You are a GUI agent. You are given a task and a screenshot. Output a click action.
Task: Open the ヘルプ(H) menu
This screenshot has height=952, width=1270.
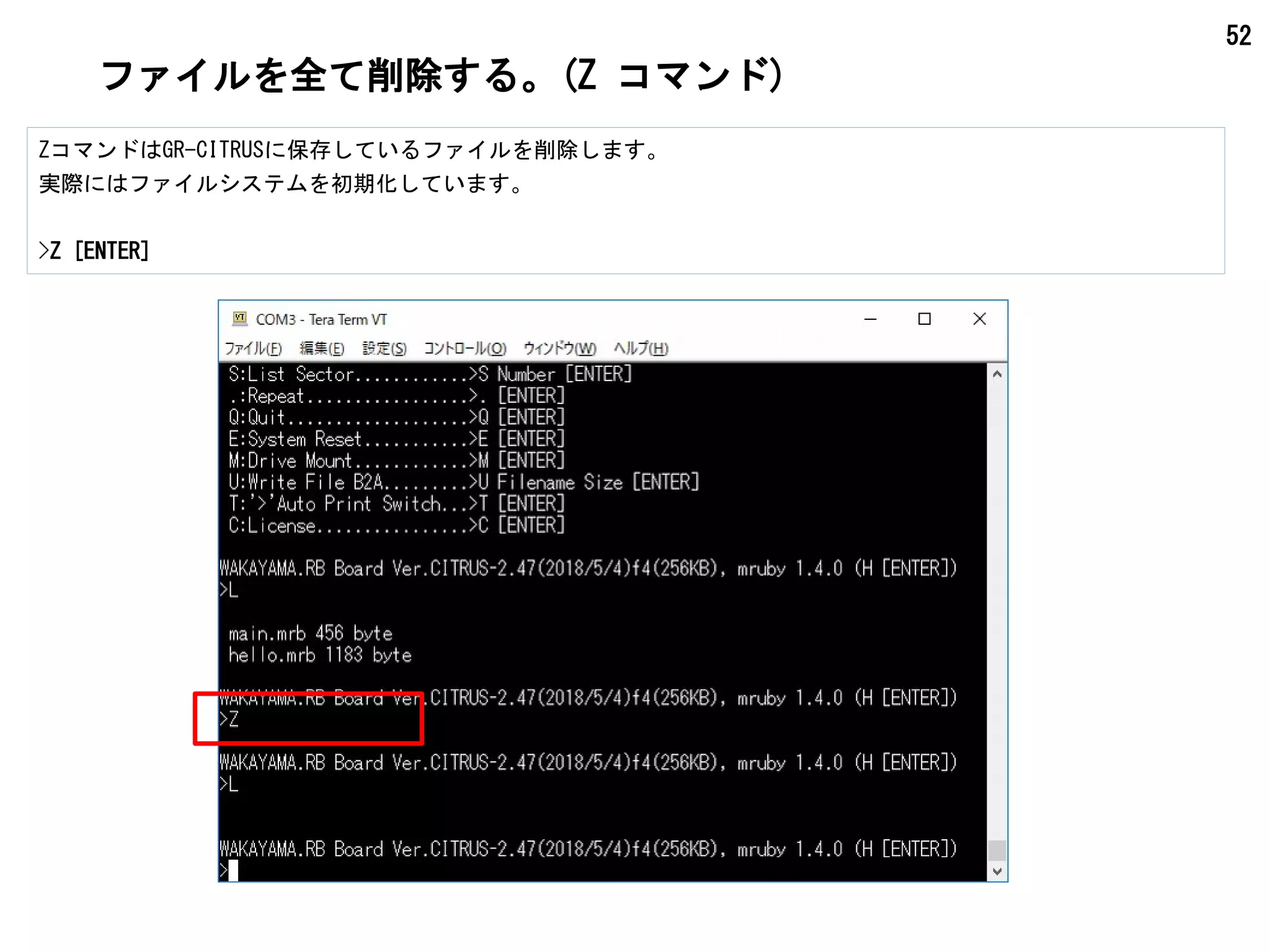(x=641, y=348)
